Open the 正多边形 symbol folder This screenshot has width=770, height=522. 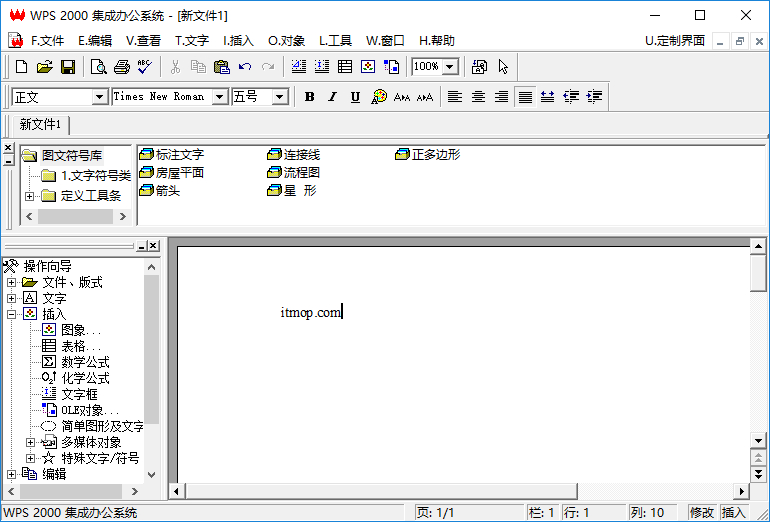(428, 155)
